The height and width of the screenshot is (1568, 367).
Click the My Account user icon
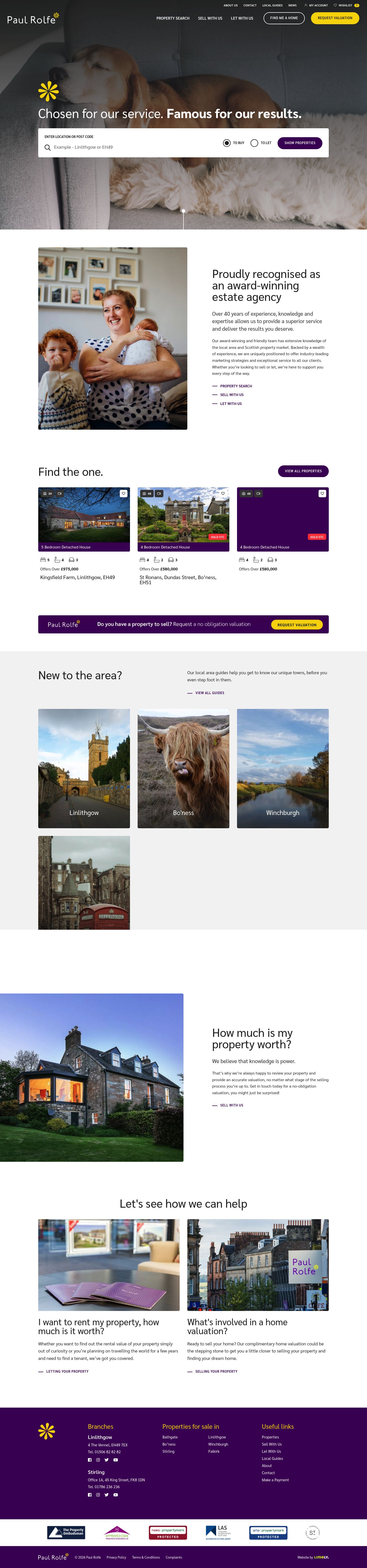tap(306, 5)
